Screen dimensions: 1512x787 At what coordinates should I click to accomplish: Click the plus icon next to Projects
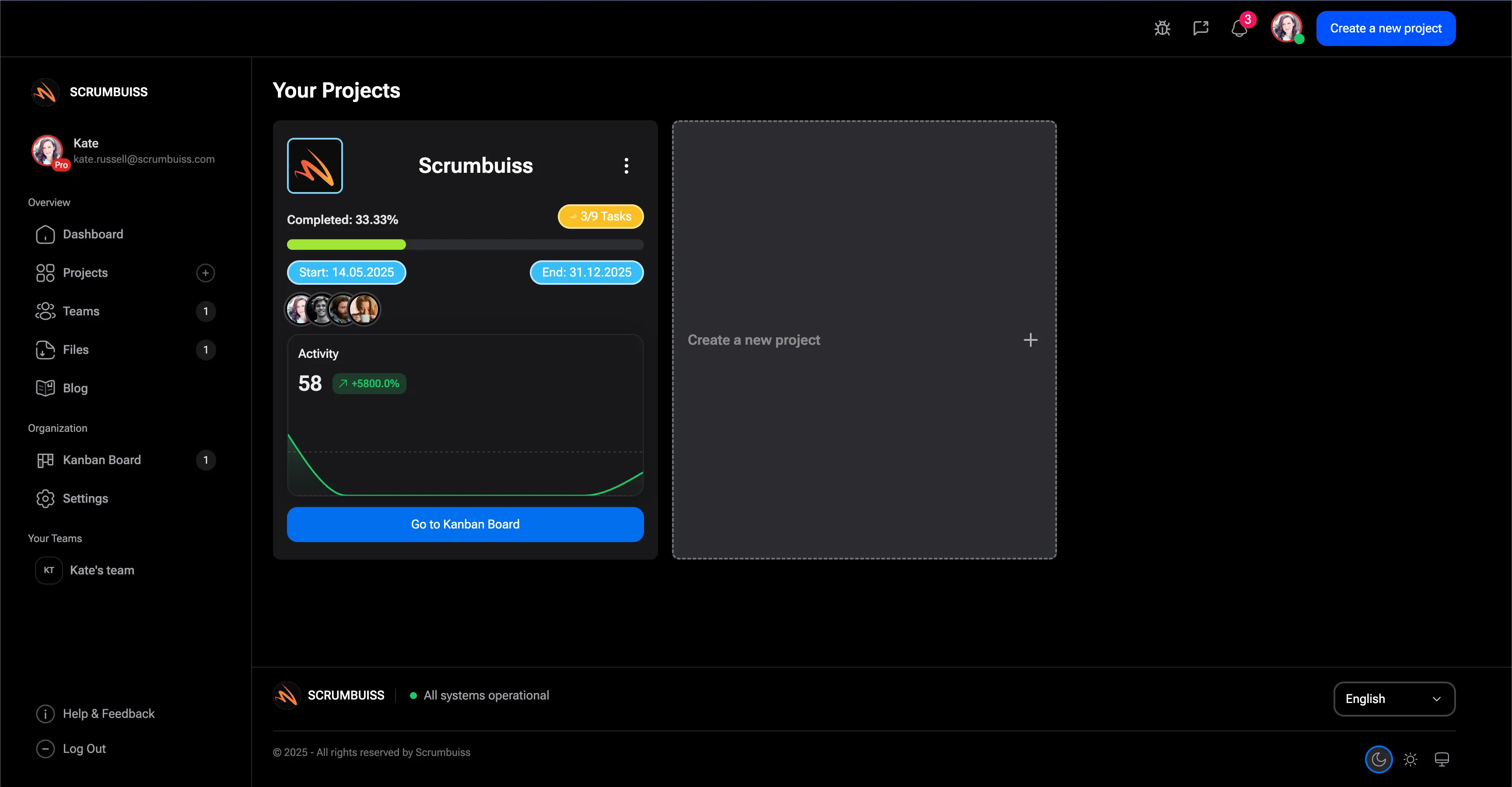tap(206, 273)
